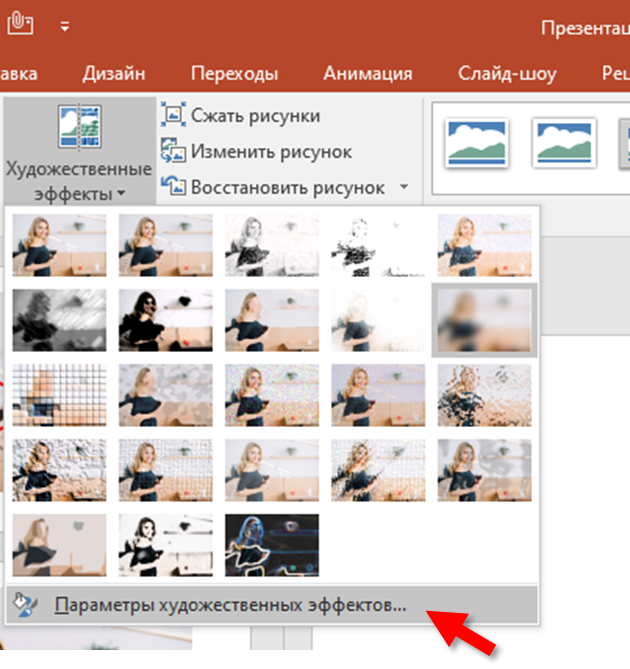Apply the second picture style thumbnail
The width and height of the screenshot is (630, 669).
click(x=564, y=143)
